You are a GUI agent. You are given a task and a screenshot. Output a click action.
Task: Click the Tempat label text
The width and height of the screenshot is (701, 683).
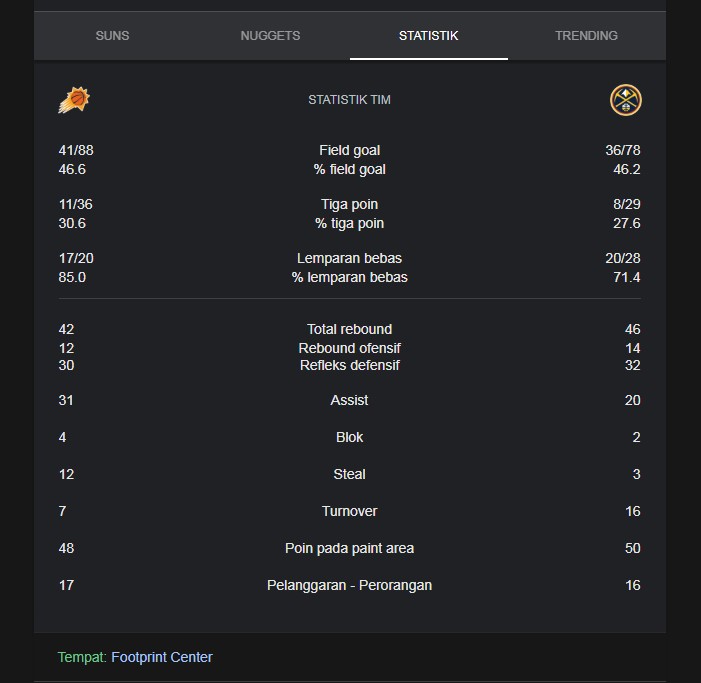[x=82, y=657]
